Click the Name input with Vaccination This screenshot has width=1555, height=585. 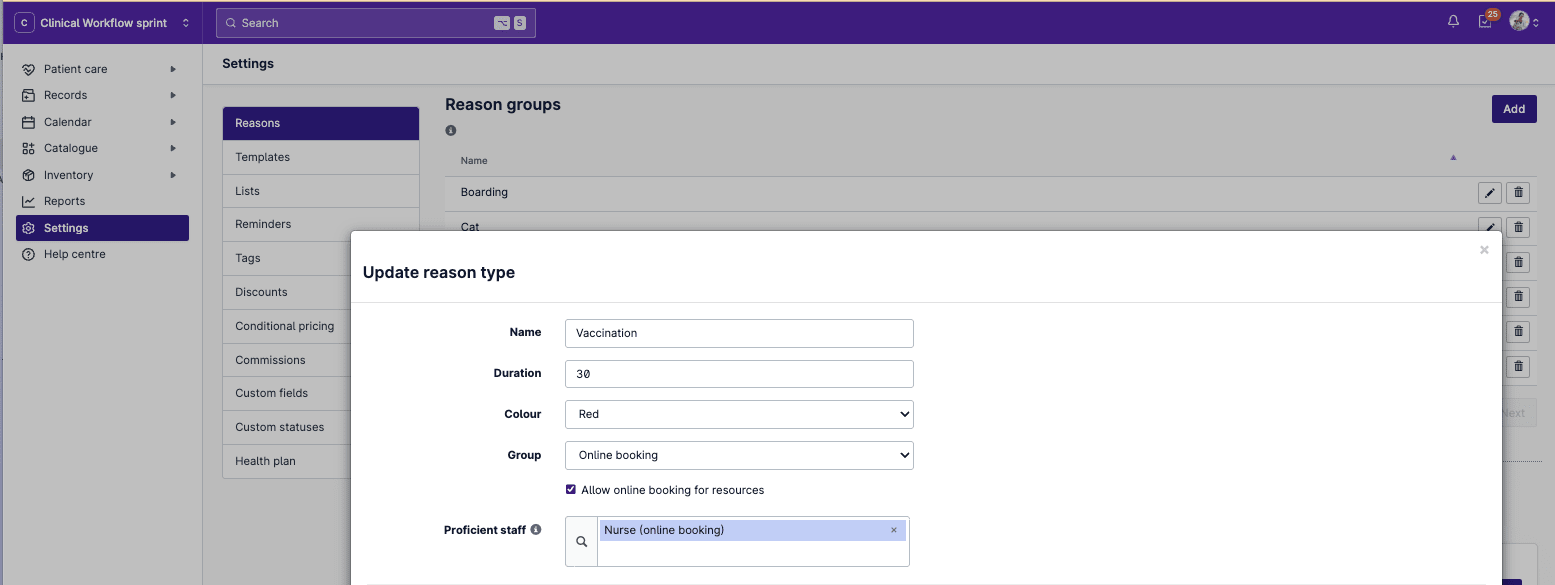739,333
